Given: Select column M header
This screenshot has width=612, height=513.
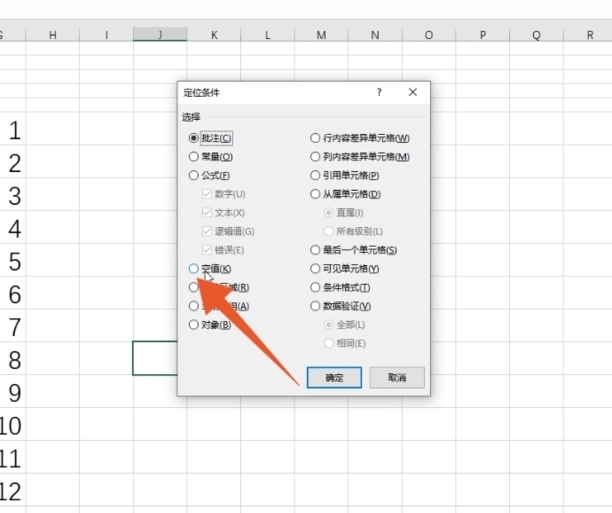Looking at the screenshot, I should (321, 35).
